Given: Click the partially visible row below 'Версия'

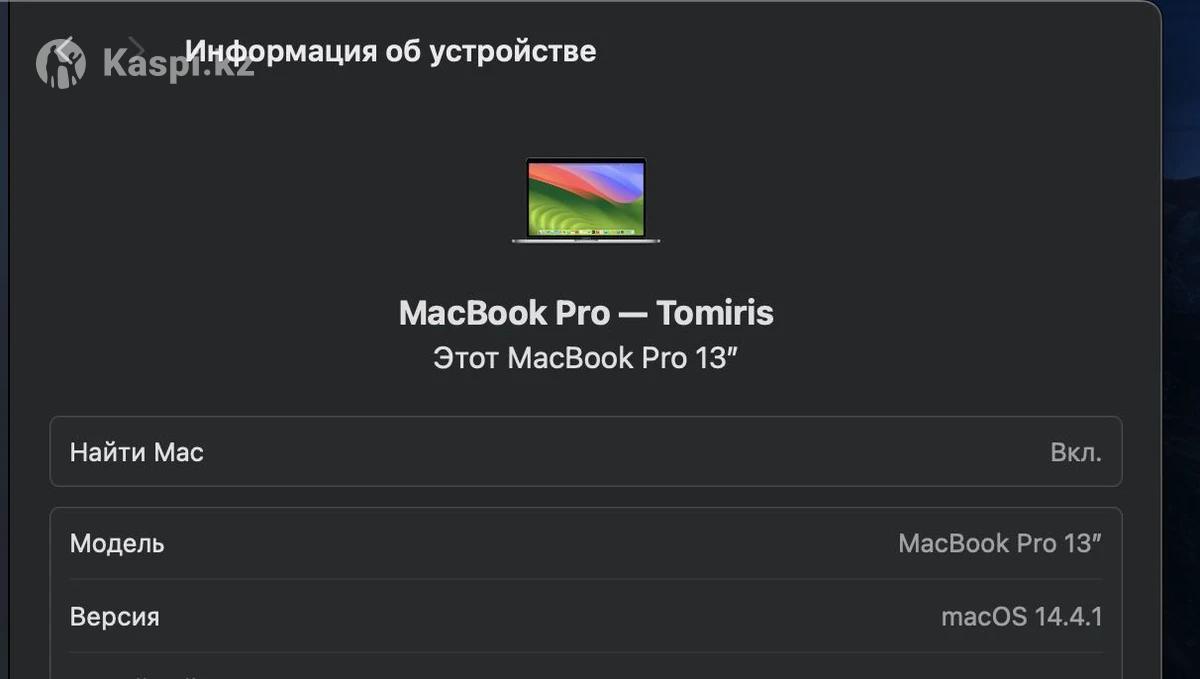Looking at the screenshot, I should click(586, 670).
